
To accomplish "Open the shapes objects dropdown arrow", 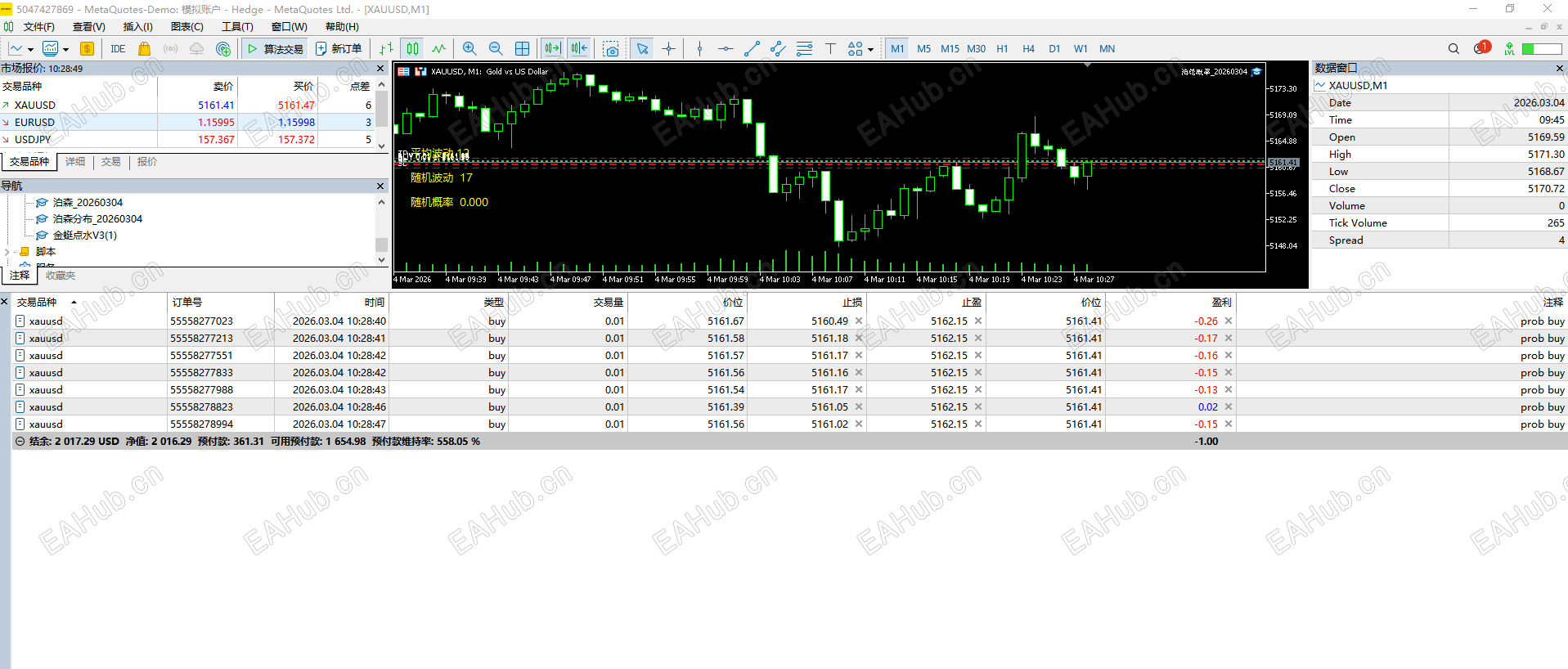I will click(870, 50).
